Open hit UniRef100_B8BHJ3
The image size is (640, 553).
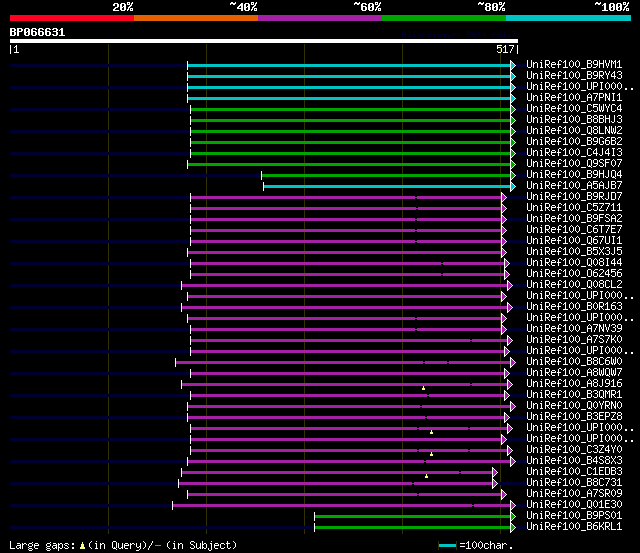pos(574,120)
